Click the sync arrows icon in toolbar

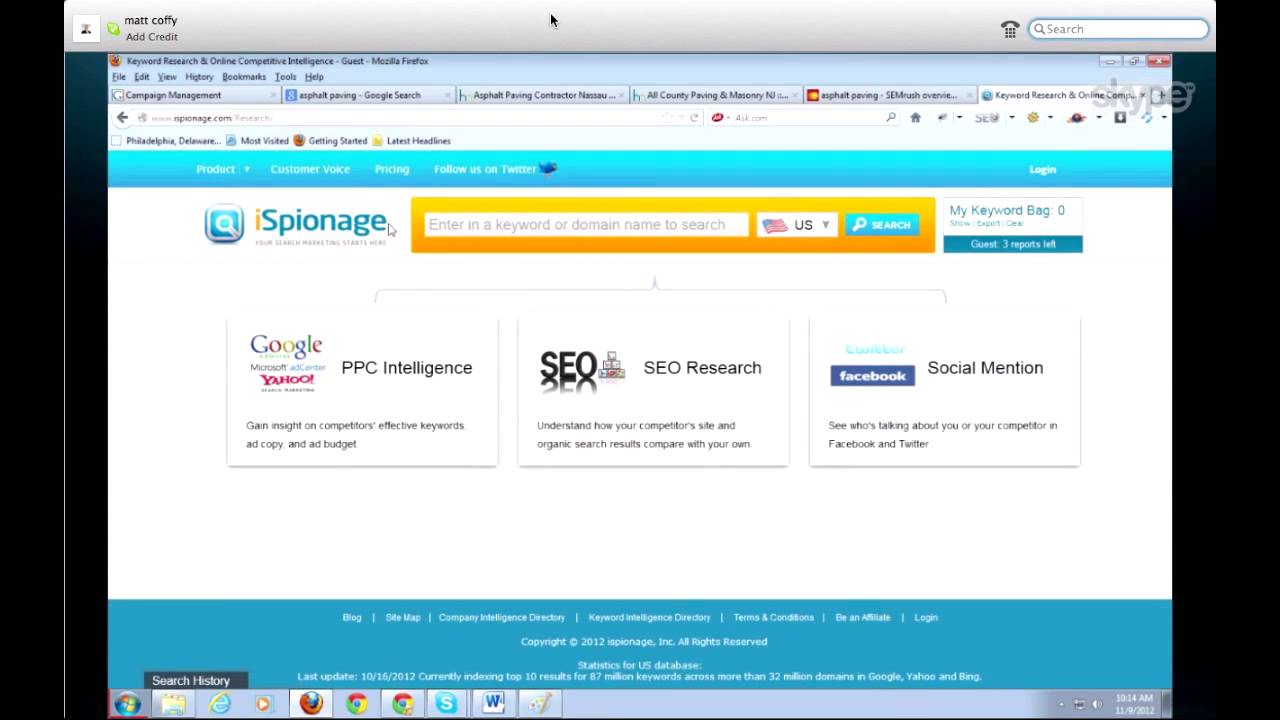pyautogui.click(x=1147, y=118)
